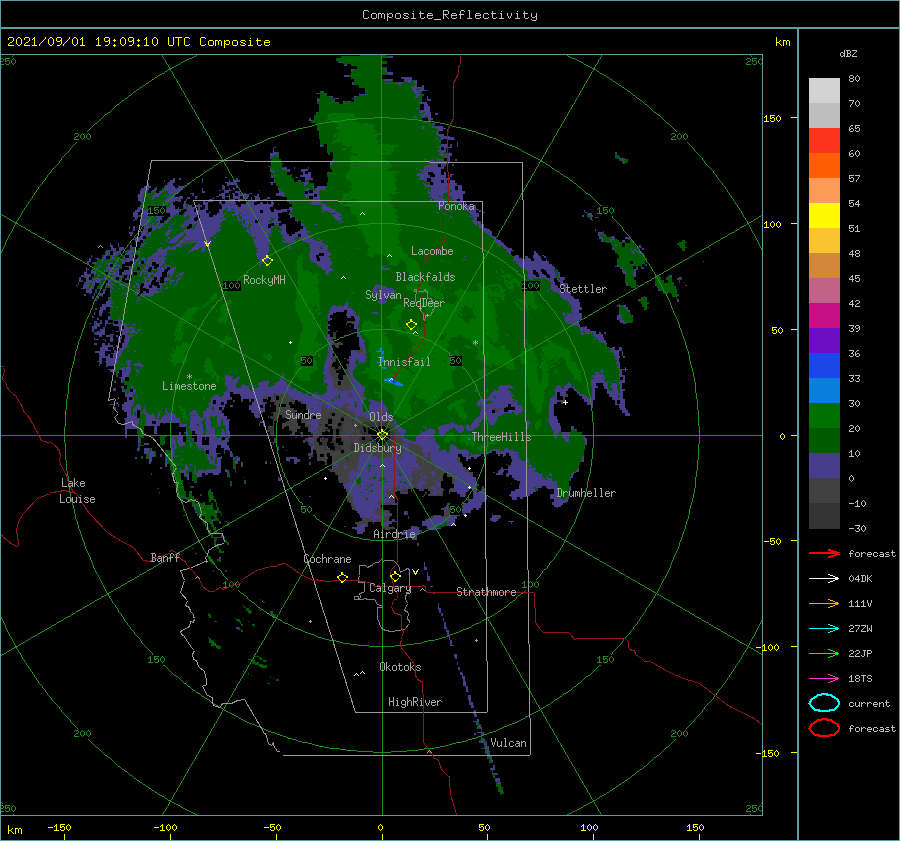
Task: Select the blue 33–36 dBZ swatch
Action: tap(824, 365)
